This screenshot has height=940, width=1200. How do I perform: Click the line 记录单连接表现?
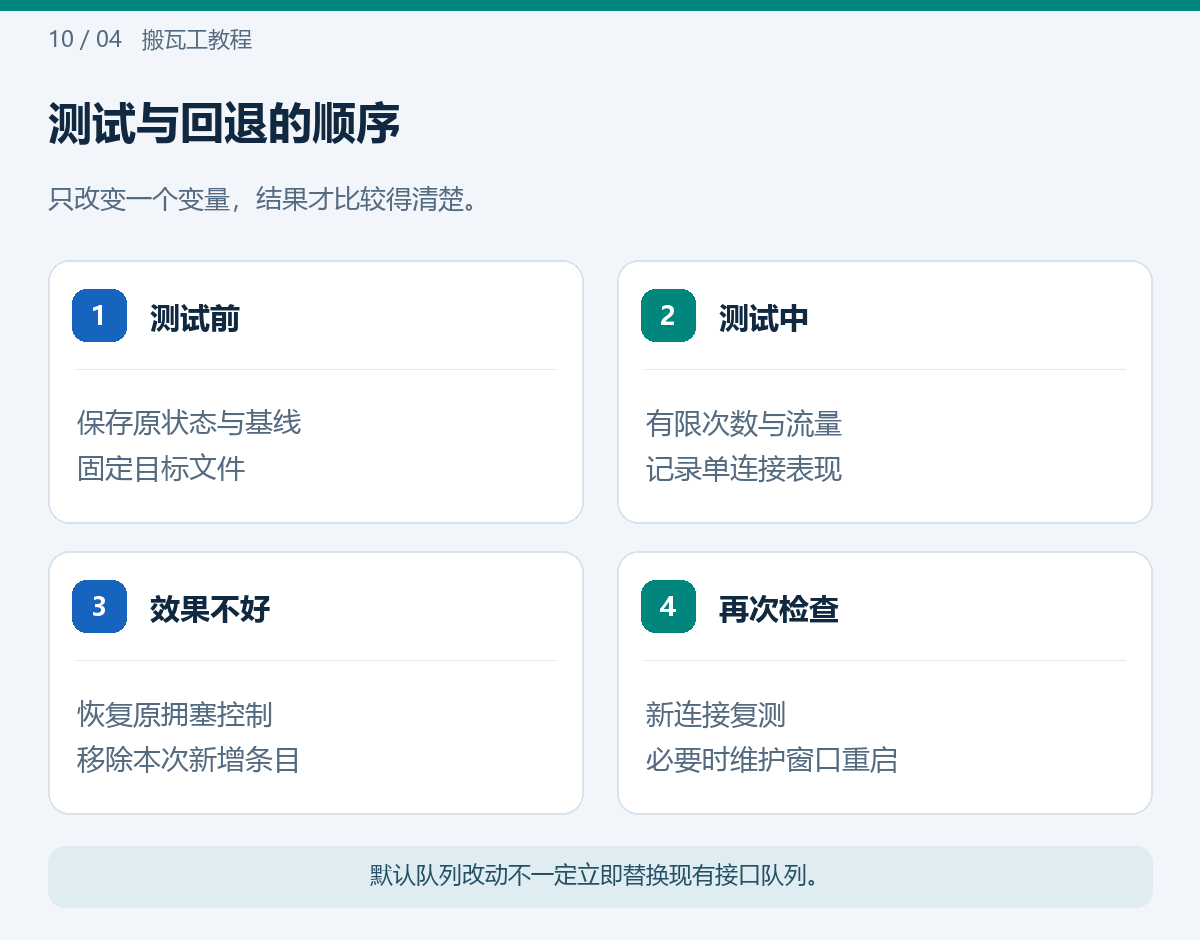coord(744,469)
